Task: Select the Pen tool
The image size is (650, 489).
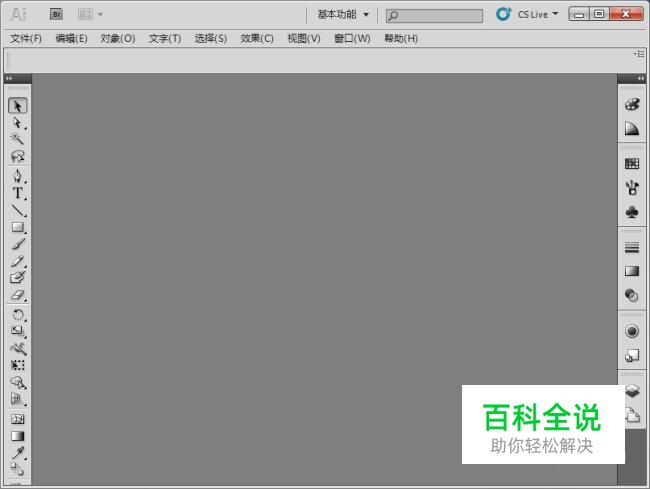Action: pyautogui.click(x=17, y=176)
